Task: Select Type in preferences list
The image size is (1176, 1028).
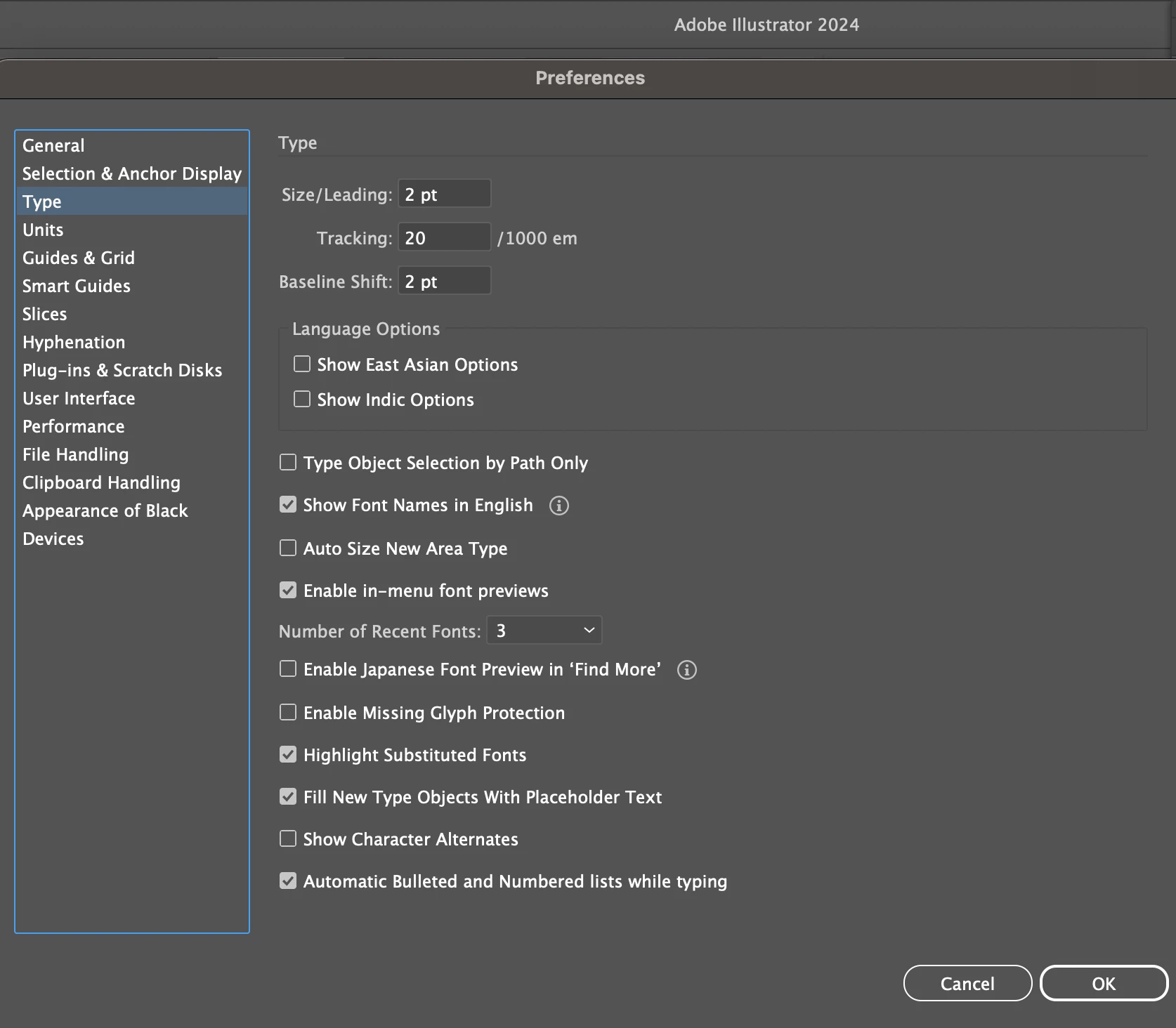Action: click(132, 202)
